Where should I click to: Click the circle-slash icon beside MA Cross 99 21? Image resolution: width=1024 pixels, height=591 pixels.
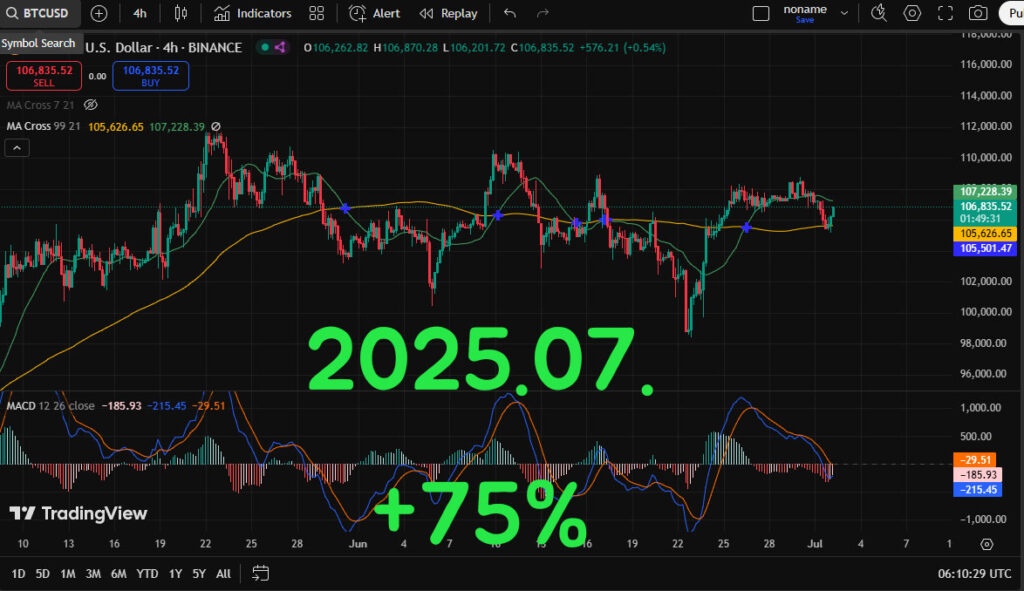216,127
